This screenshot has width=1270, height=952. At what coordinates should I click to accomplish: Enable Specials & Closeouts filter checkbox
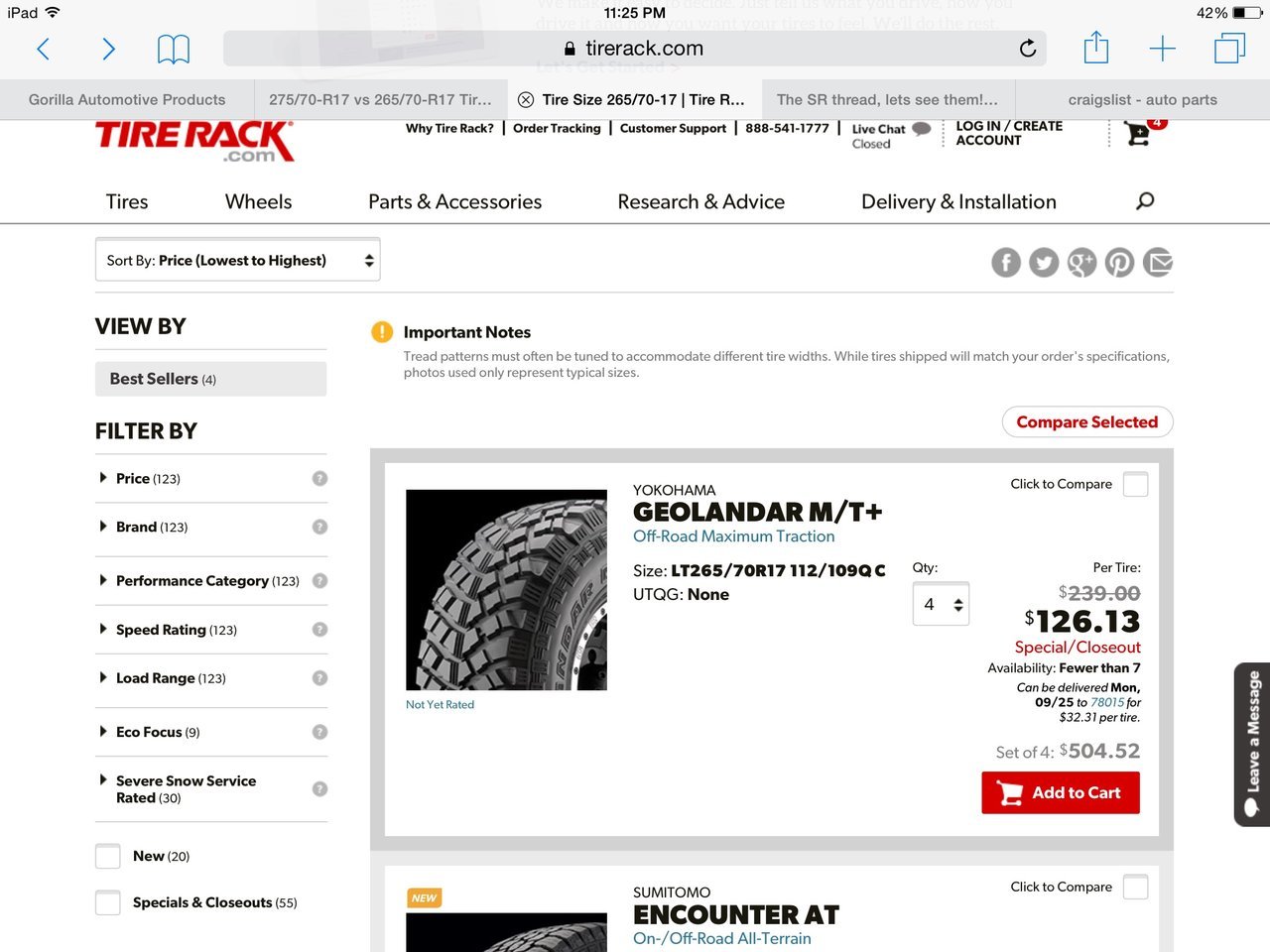click(x=108, y=902)
